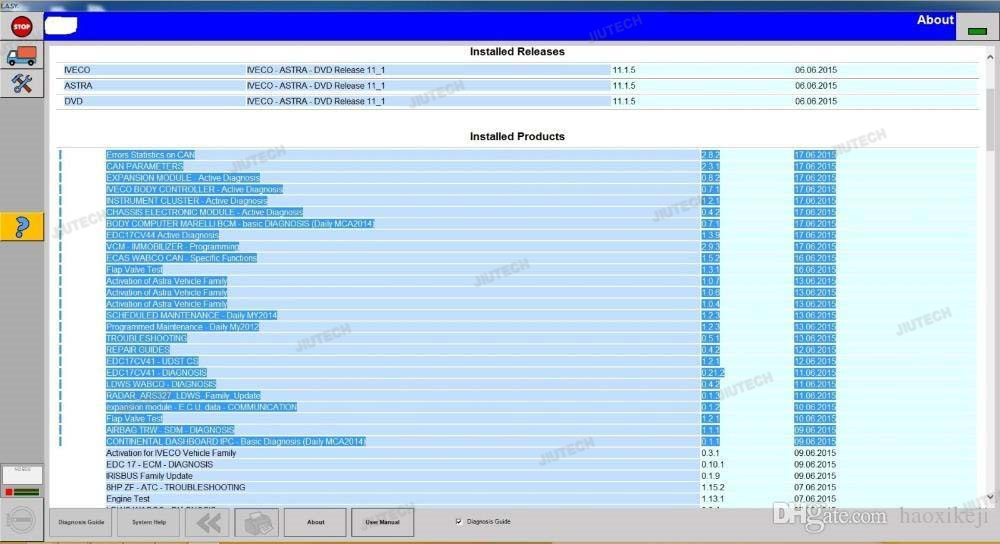Click the small white module panel in sidebar
Screen dimensions: 1000x544
pyautogui.click(x=22, y=474)
